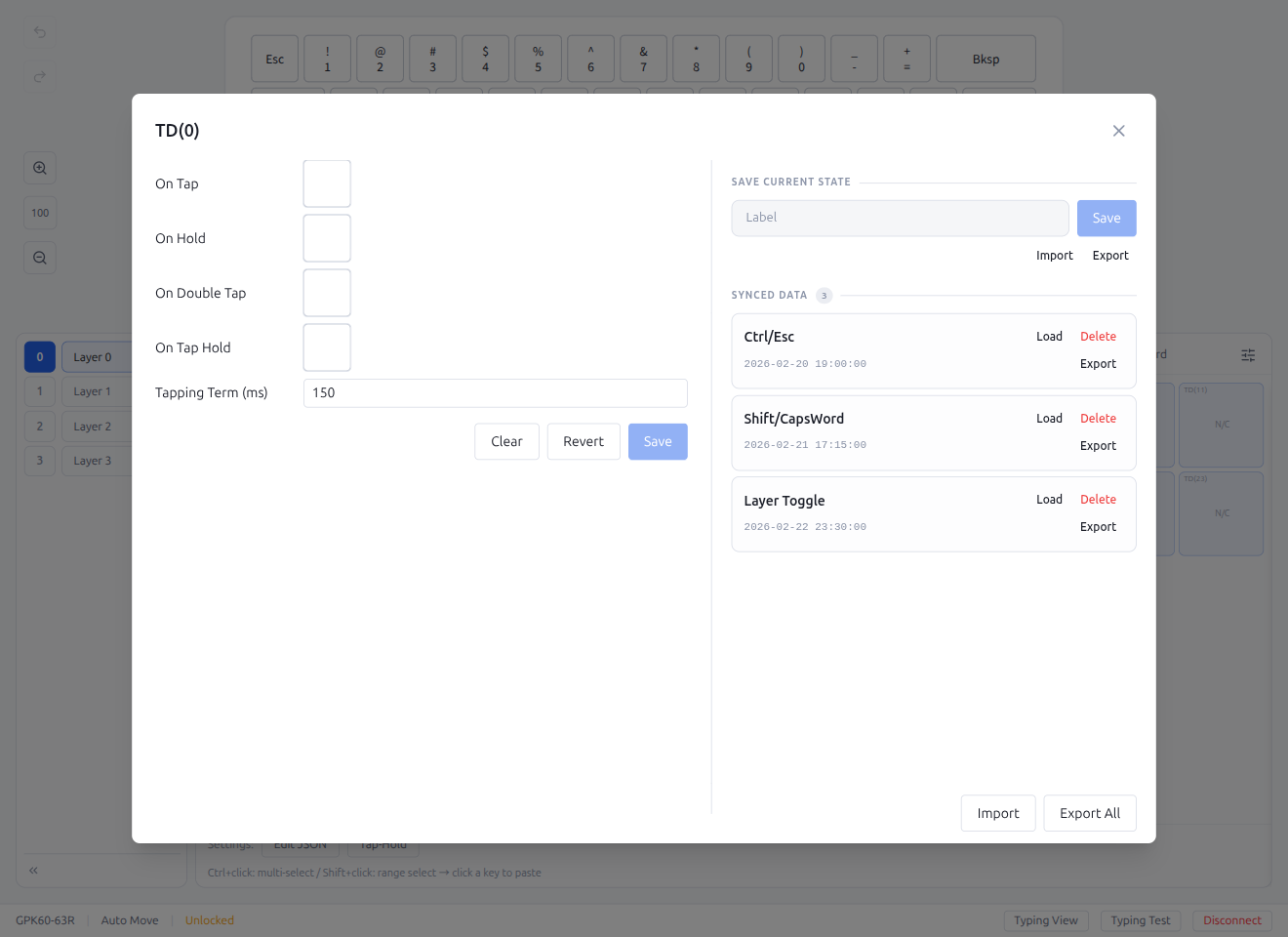The width and height of the screenshot is (1288, 937).
Task: Zoom out of the keyboard layout
Action: (x=39, y=257)
